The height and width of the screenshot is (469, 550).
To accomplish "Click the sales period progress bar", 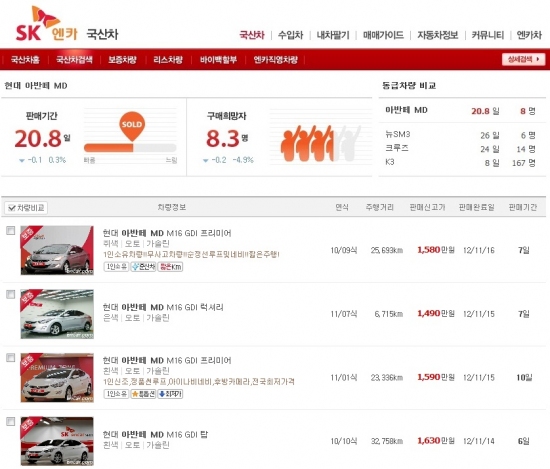I will 130,148.
